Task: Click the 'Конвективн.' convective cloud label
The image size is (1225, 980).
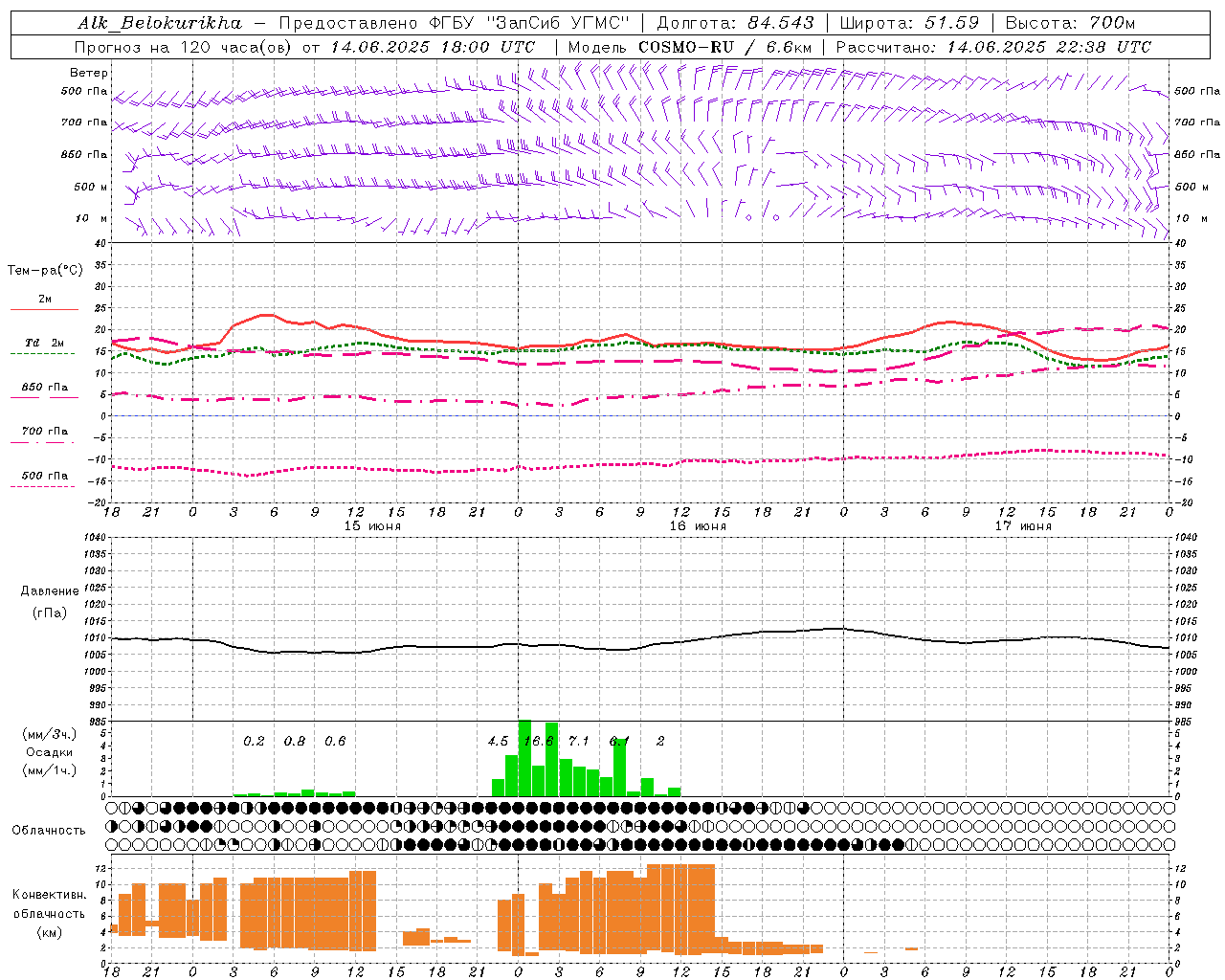Action: (50, 895)
